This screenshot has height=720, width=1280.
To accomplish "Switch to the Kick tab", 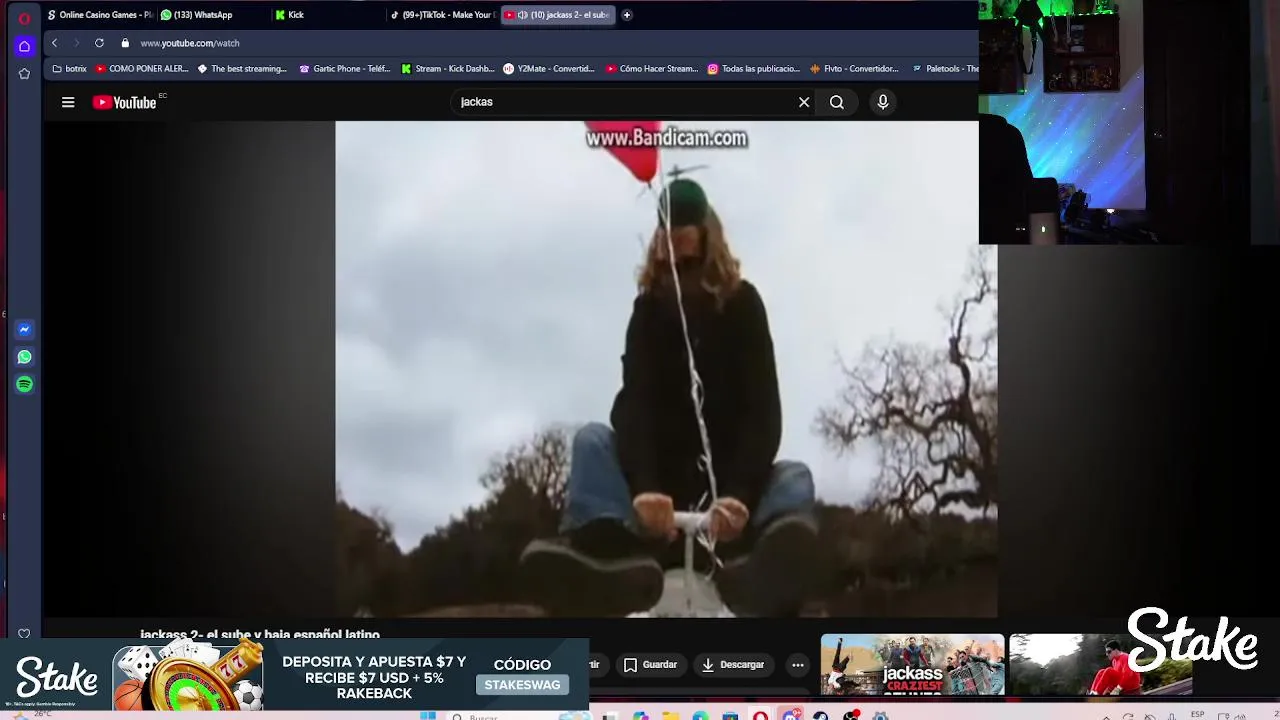I will [328, 15].
